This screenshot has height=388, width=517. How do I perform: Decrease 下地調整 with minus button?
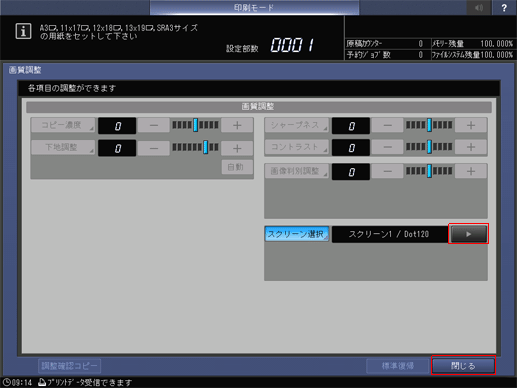tap(154, 148)
